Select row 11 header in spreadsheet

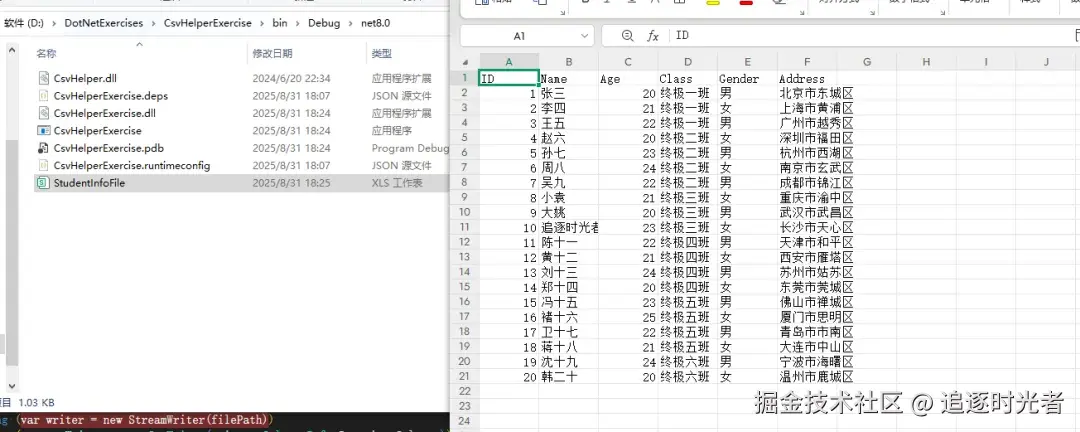point(465,227)
